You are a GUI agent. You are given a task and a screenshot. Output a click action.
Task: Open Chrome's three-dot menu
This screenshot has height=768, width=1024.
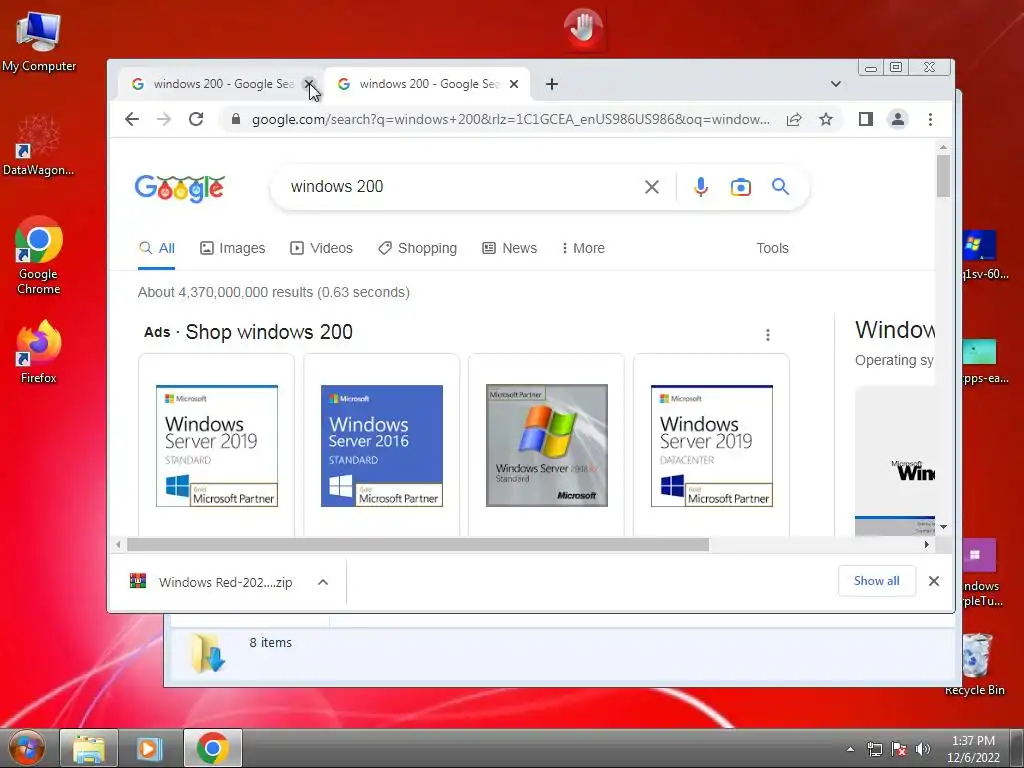click(931, 119)
